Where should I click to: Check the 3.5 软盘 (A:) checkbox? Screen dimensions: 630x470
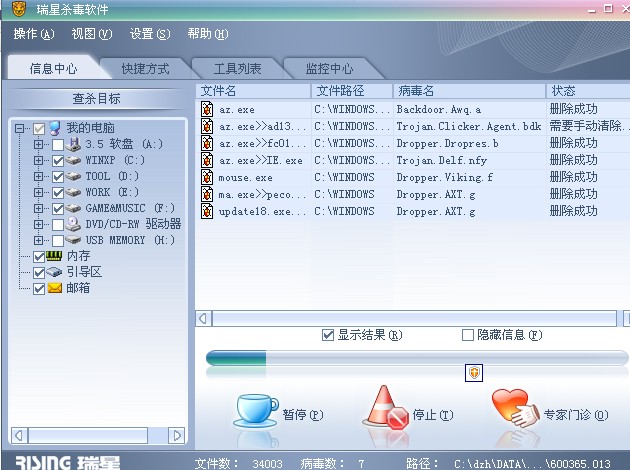coord(58,145)
